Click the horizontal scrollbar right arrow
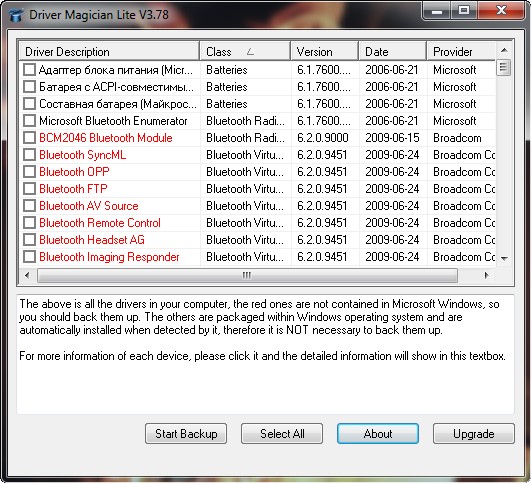This screenshot has height=484, width=532. 487,275
